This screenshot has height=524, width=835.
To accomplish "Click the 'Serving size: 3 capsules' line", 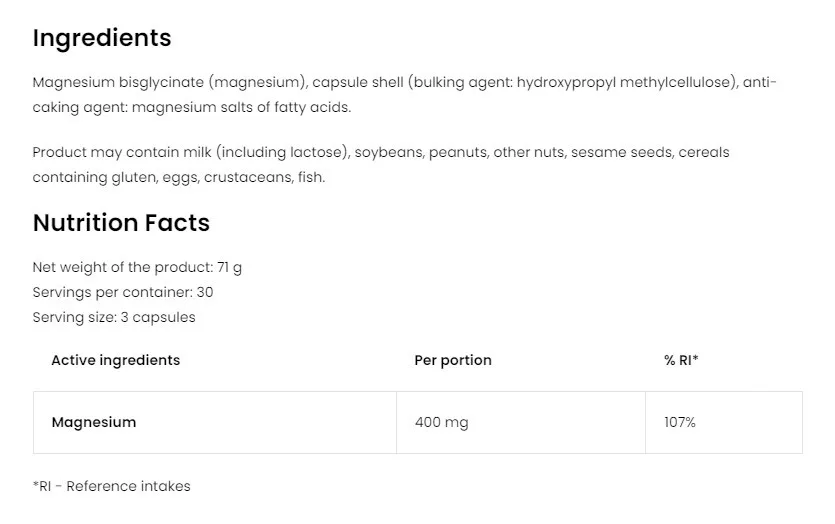I will coord(114,318).
